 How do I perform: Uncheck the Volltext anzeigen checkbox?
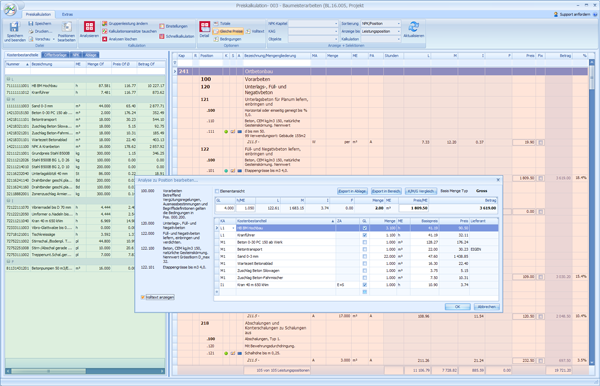tap(143, 297)
